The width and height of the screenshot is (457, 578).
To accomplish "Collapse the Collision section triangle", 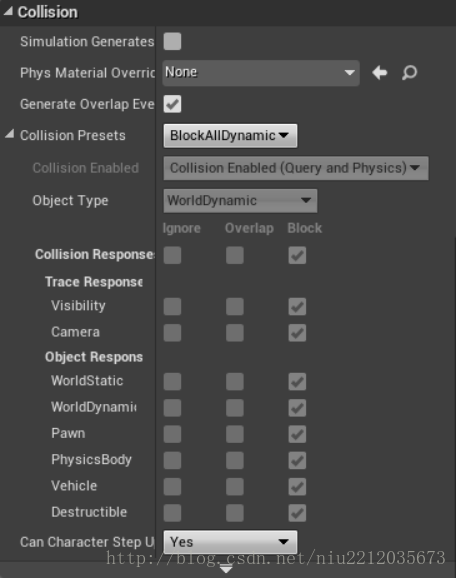I will pos(8,11).
